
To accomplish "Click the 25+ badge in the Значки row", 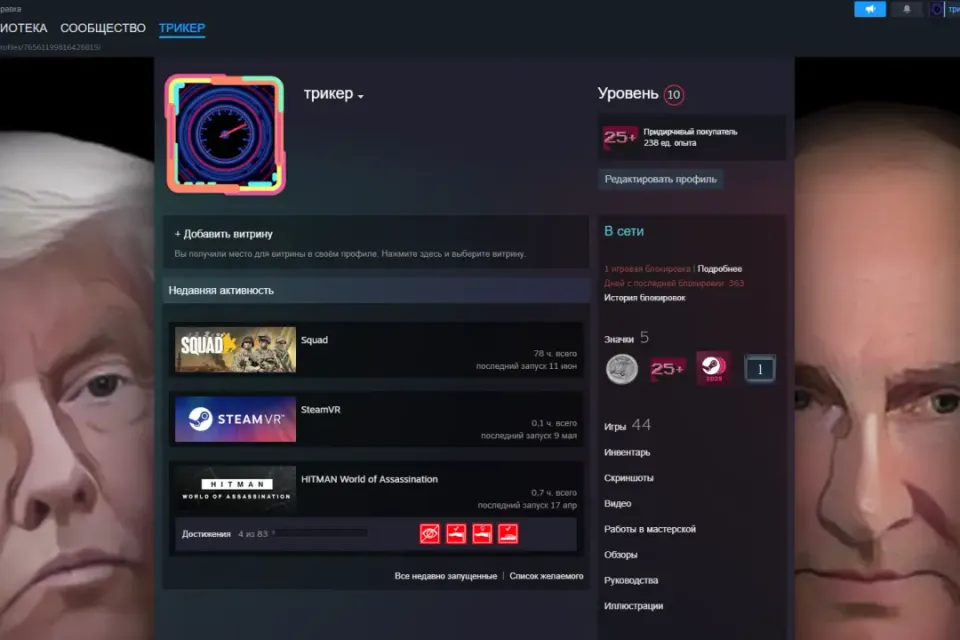I will [x=667, y=369].
